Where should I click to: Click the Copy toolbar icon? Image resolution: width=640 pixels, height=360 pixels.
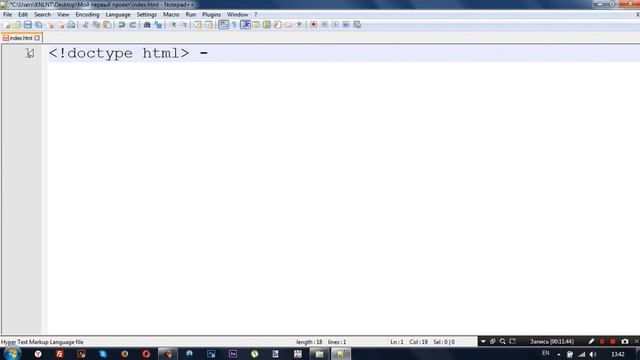coord(96,25)
